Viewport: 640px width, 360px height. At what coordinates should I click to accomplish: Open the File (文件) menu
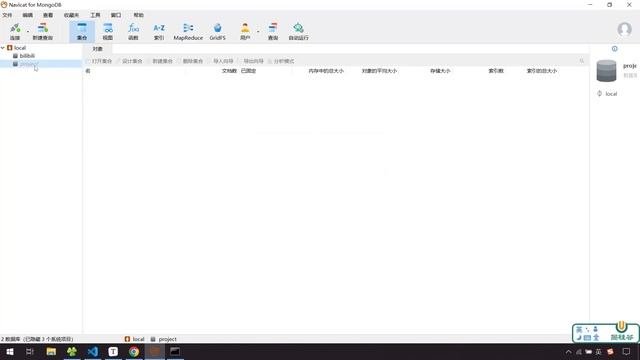pyautogui.click(x=7, y=15)
